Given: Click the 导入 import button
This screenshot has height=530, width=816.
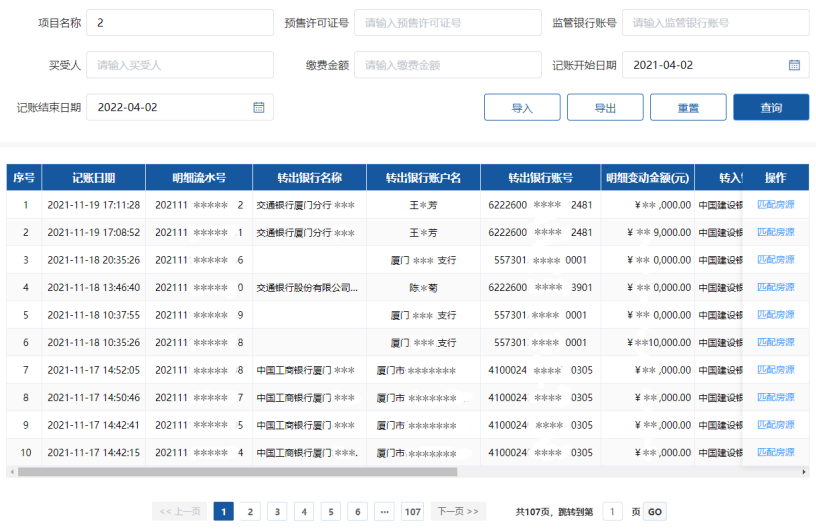Looking at the screenshot, I should tap(522, 107).
